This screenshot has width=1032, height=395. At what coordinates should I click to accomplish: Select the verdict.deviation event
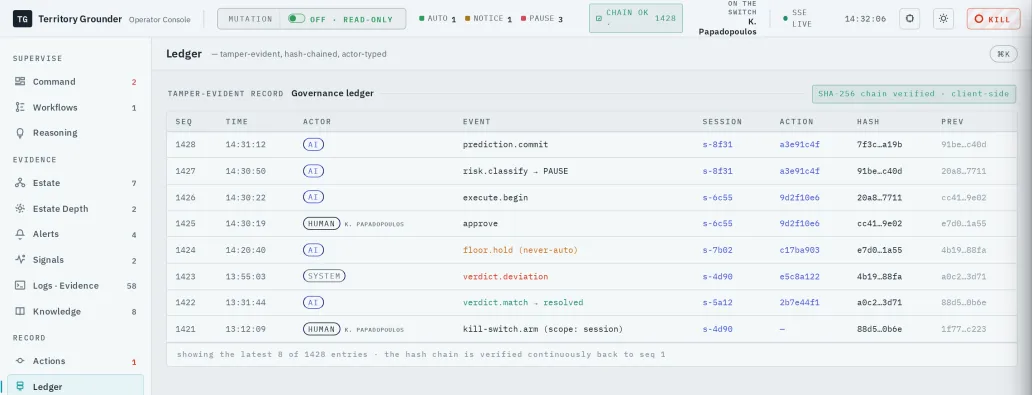[505, 276]
